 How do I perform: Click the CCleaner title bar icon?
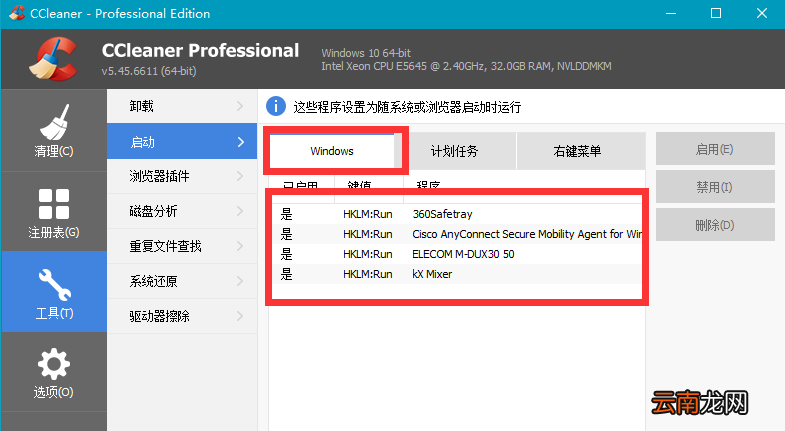pos(17,13)
